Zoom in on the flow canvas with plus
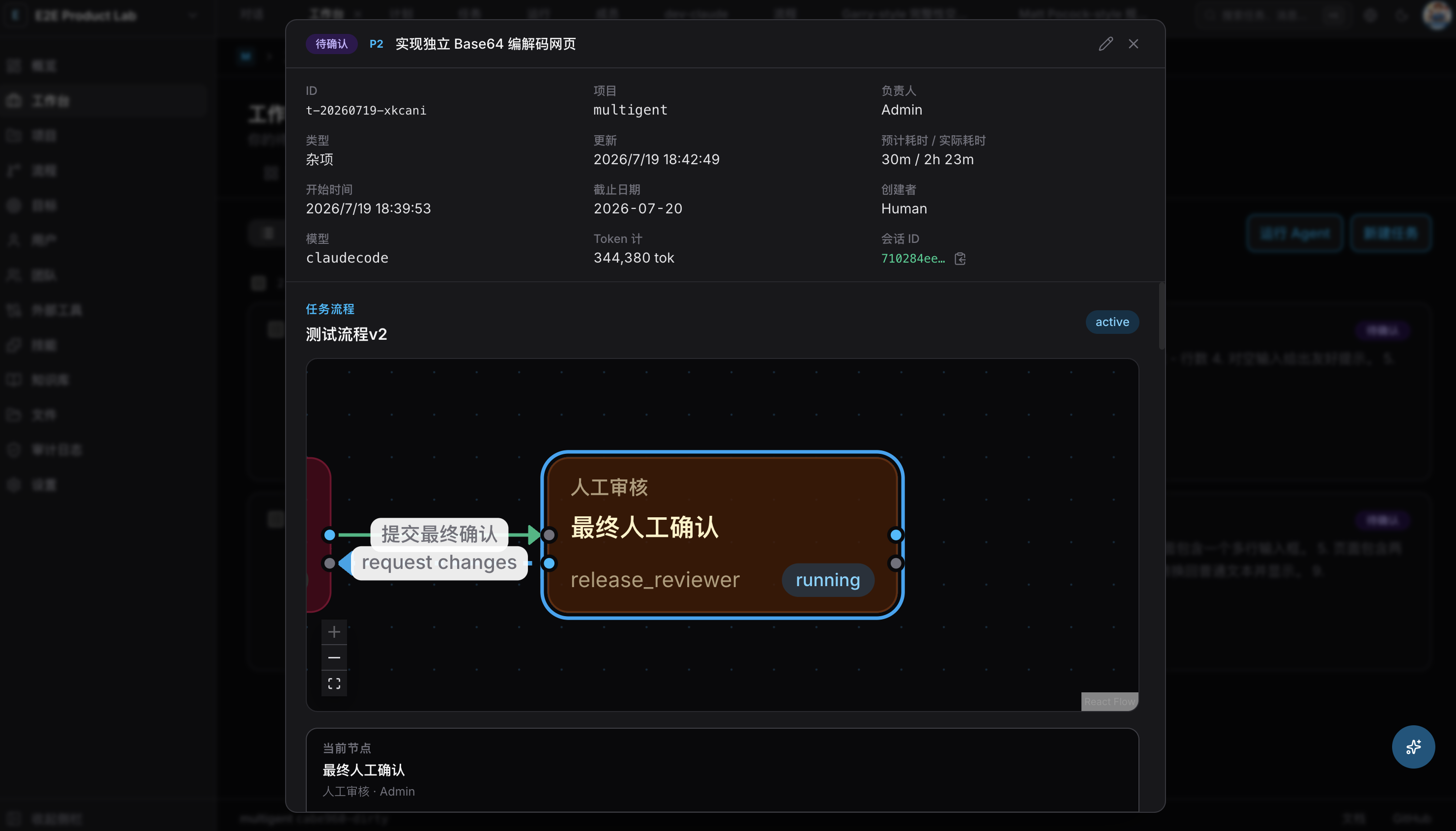The height and width of the screenshot is (831, 1456). [x=334, y=632]
